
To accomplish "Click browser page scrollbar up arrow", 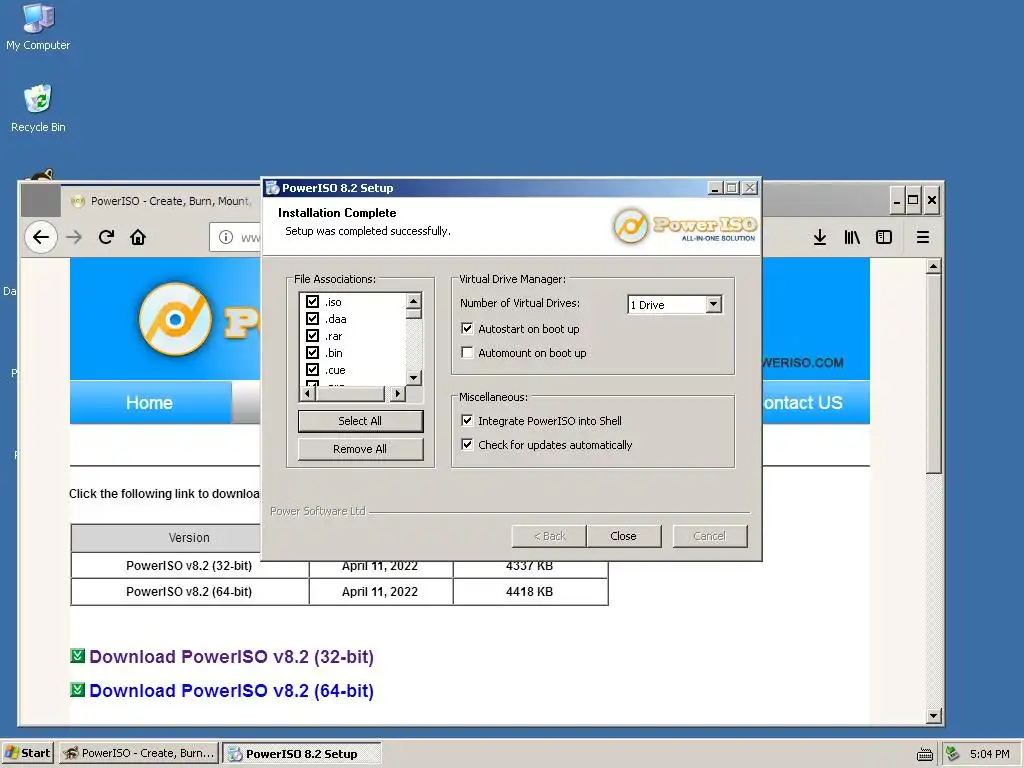I will click(x=933, y=266).
